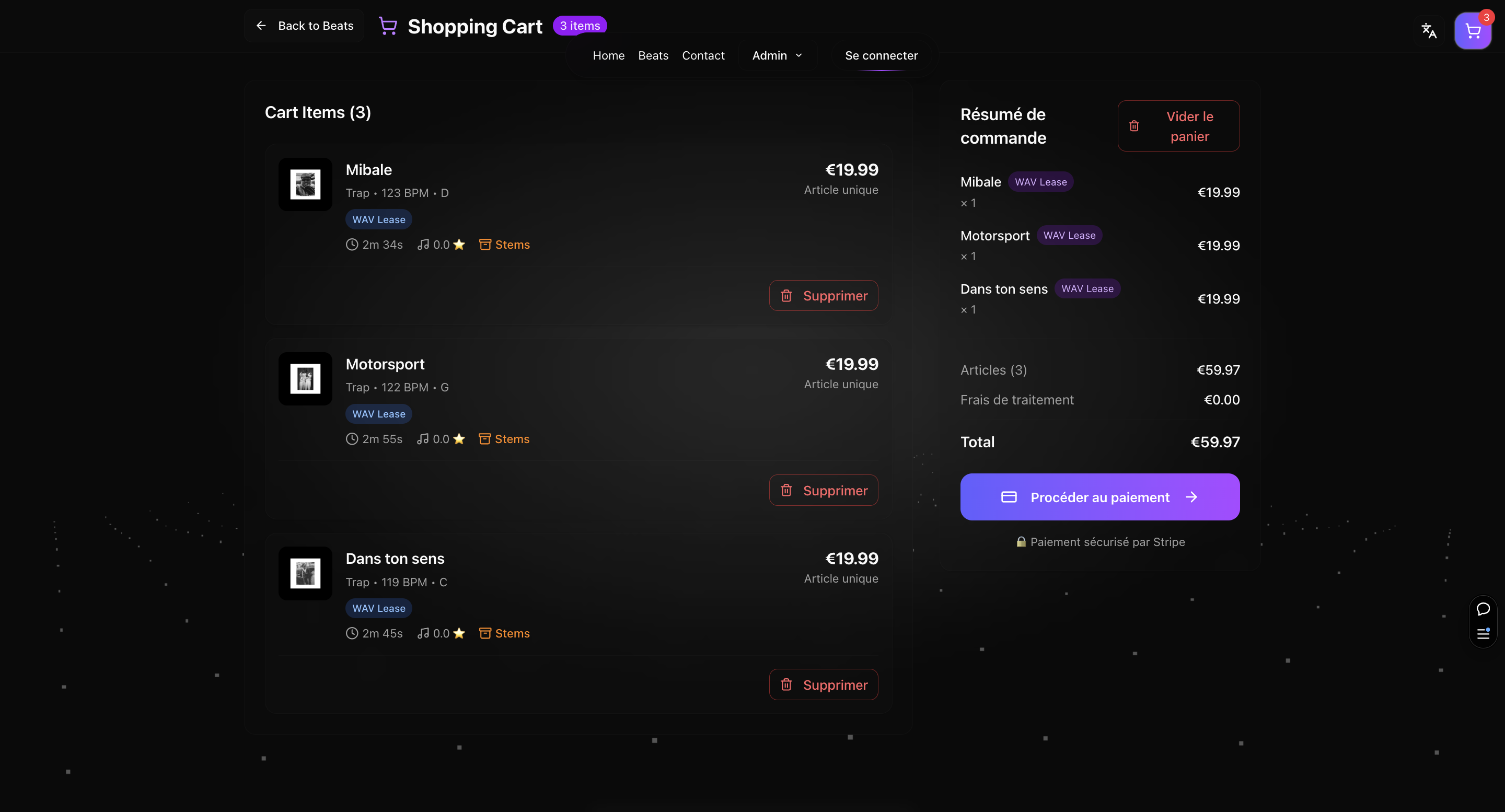Click the Dans ton sens cover thumbnail

[305, 574]
